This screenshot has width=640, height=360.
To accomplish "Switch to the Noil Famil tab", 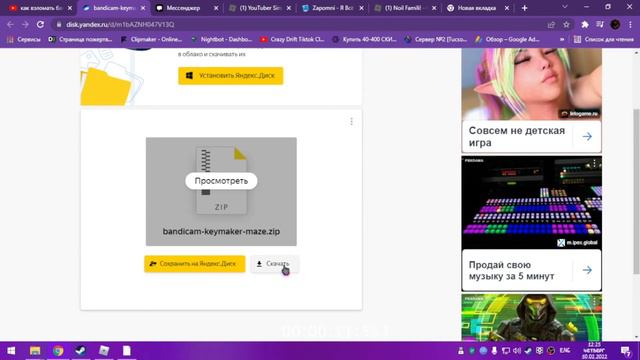I will (x=405, y=8).
